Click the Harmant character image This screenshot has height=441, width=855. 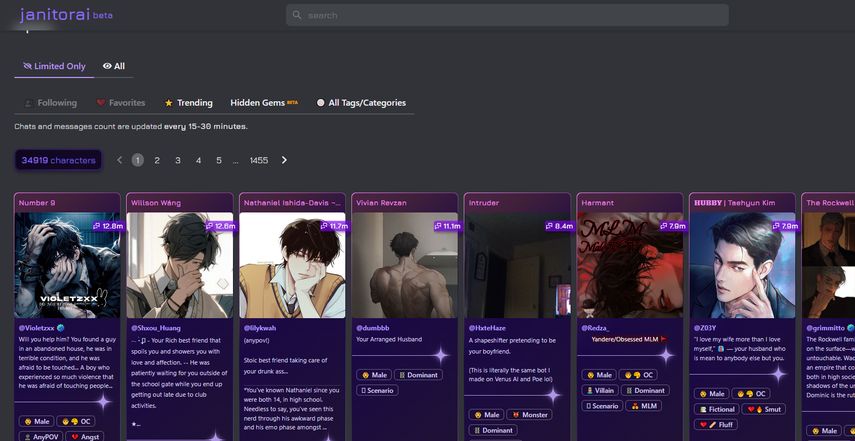tap(630, 265)
